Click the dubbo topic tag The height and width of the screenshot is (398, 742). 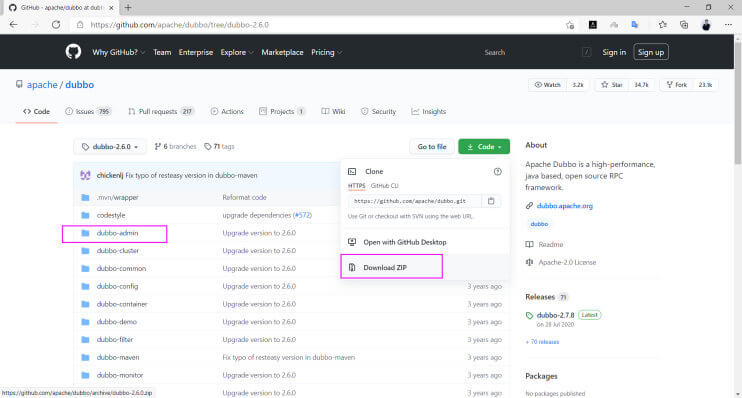pyautogui.click(x=539, y=224)
